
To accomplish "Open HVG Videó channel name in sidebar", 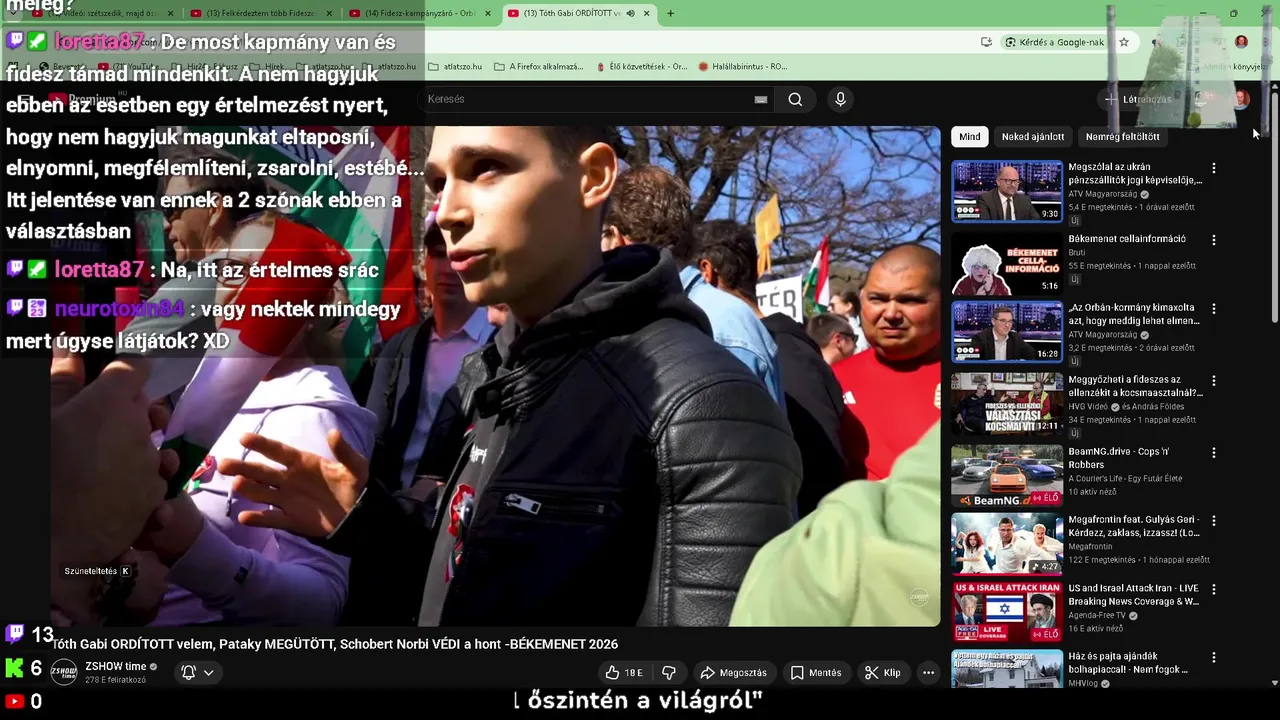I will (x=1088, y=406).
